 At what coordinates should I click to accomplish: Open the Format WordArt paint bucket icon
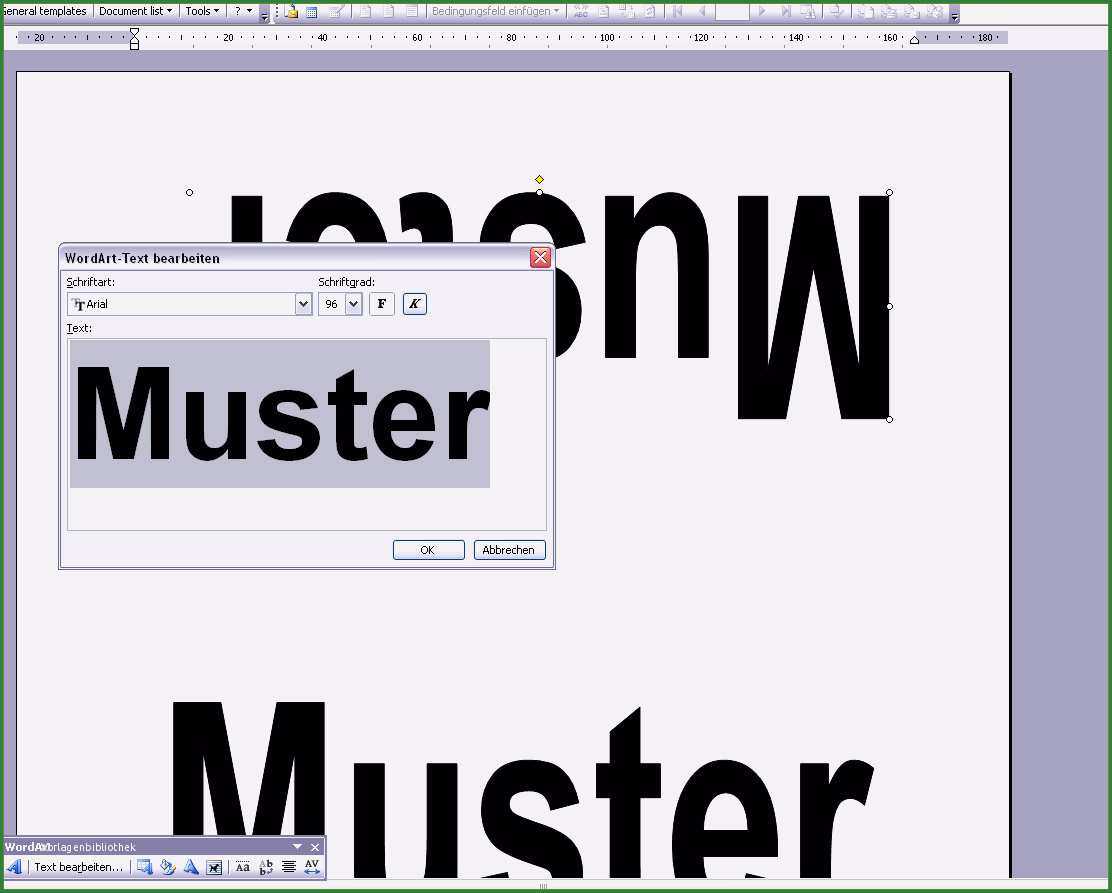click(167, 867)
